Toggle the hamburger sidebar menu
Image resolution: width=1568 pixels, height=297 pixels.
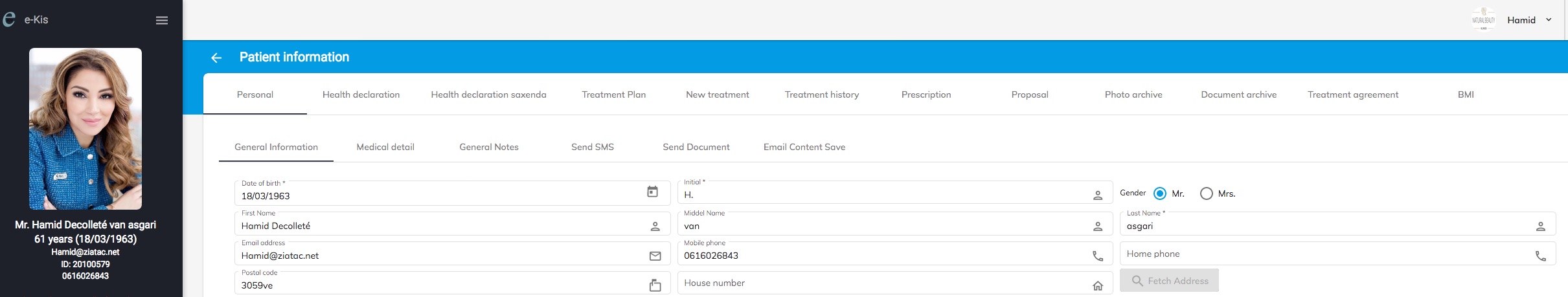(162, 20)
